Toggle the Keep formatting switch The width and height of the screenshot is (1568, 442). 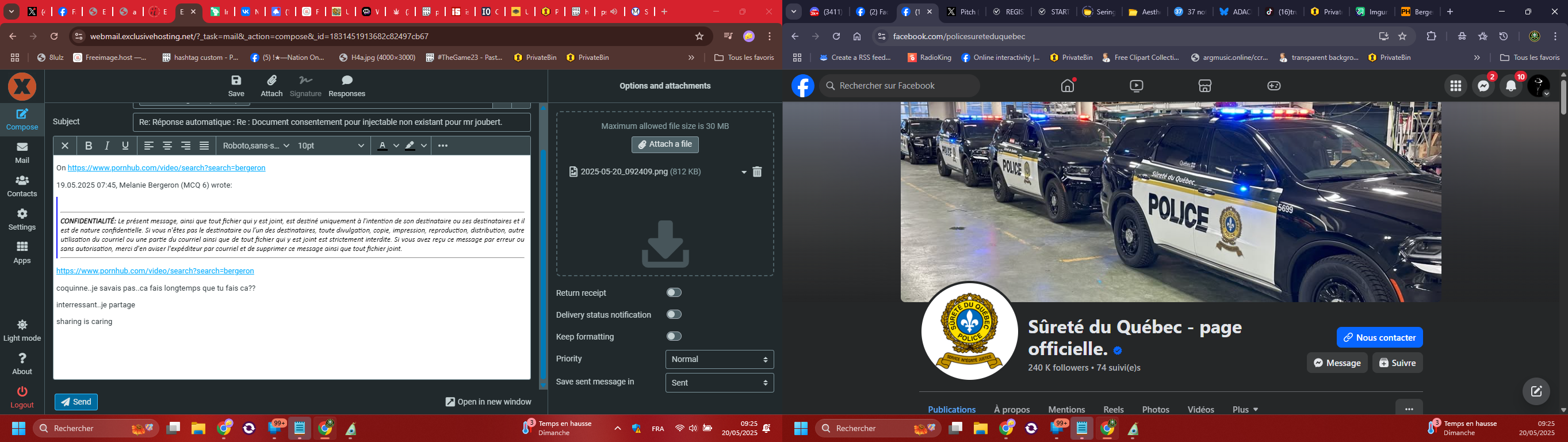(x=674, y=337)
